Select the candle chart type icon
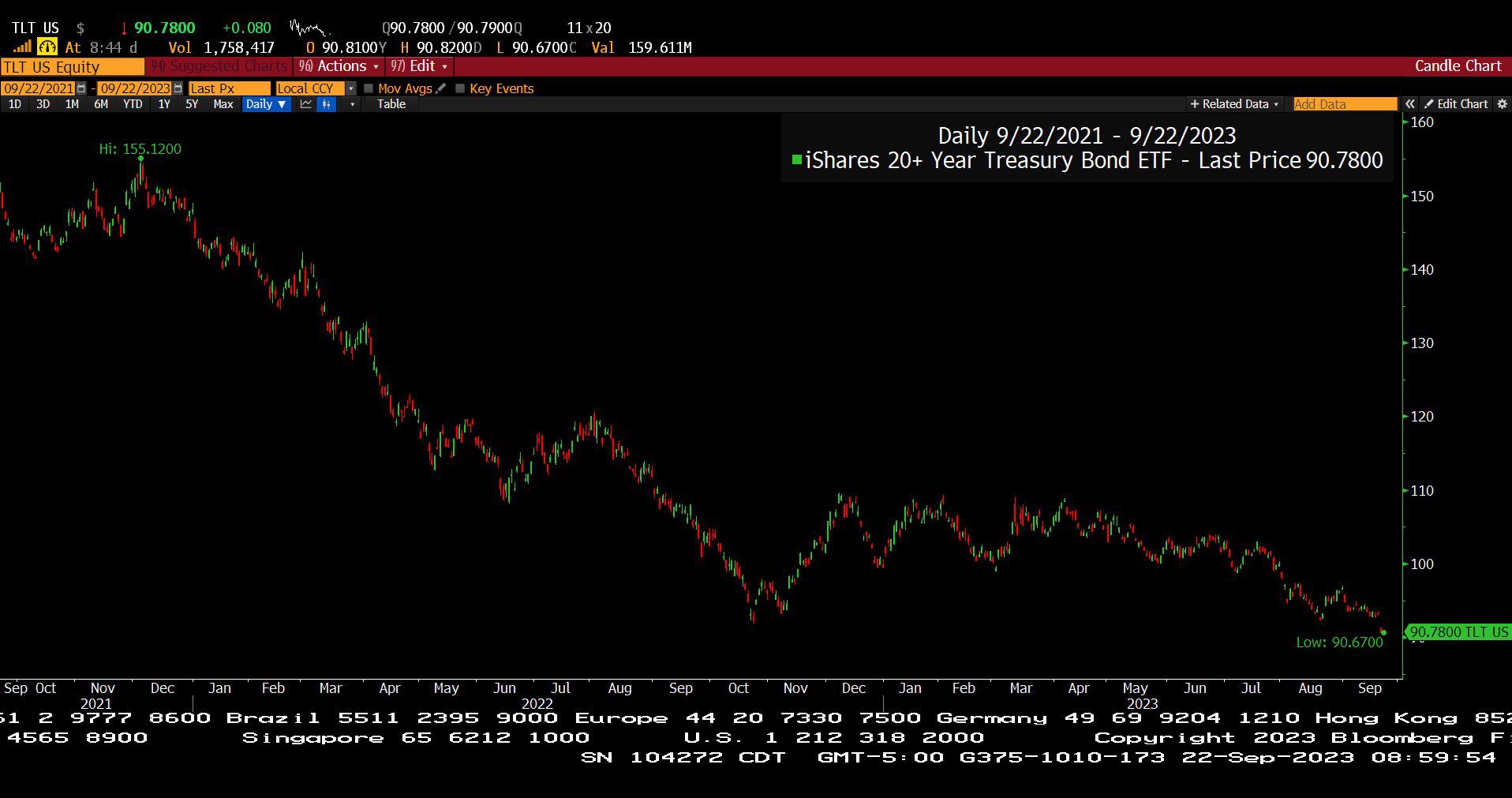 tap(326, 104)
